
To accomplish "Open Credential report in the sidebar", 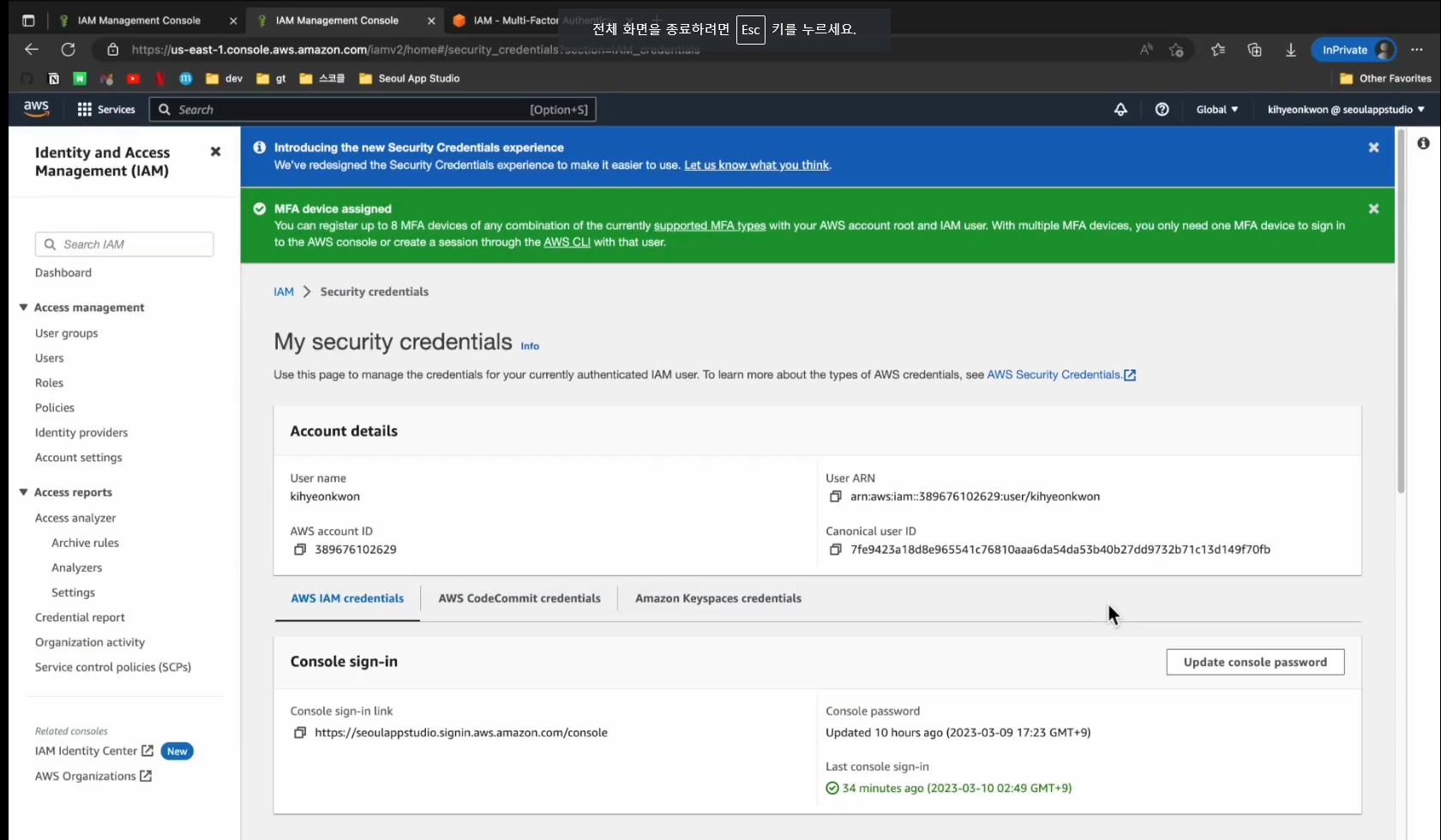I will pos(81,618).
